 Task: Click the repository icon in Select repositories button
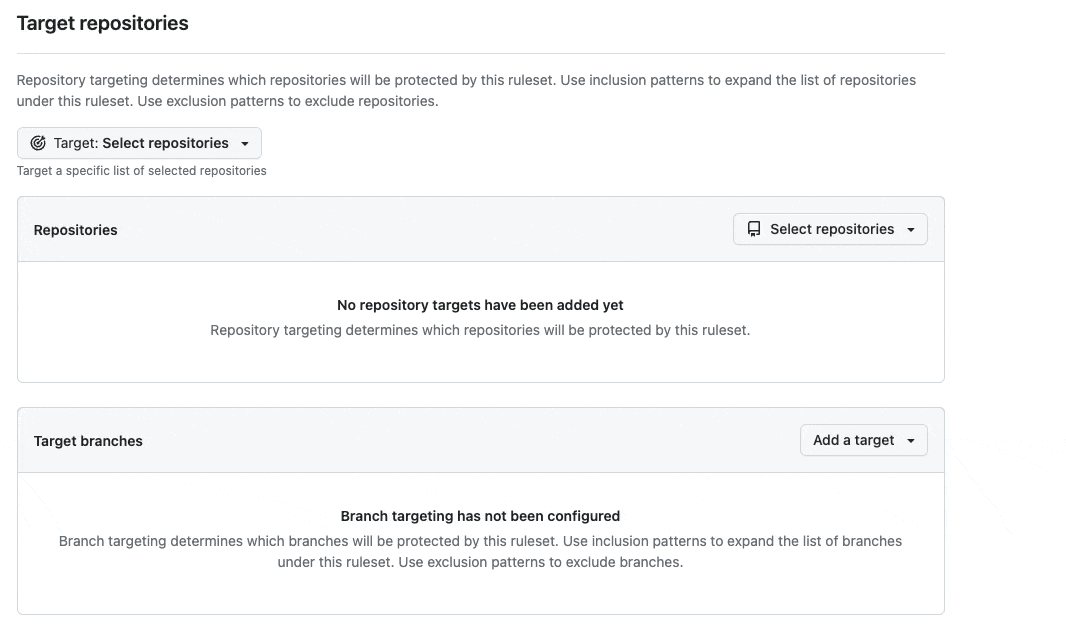point(754,229)
